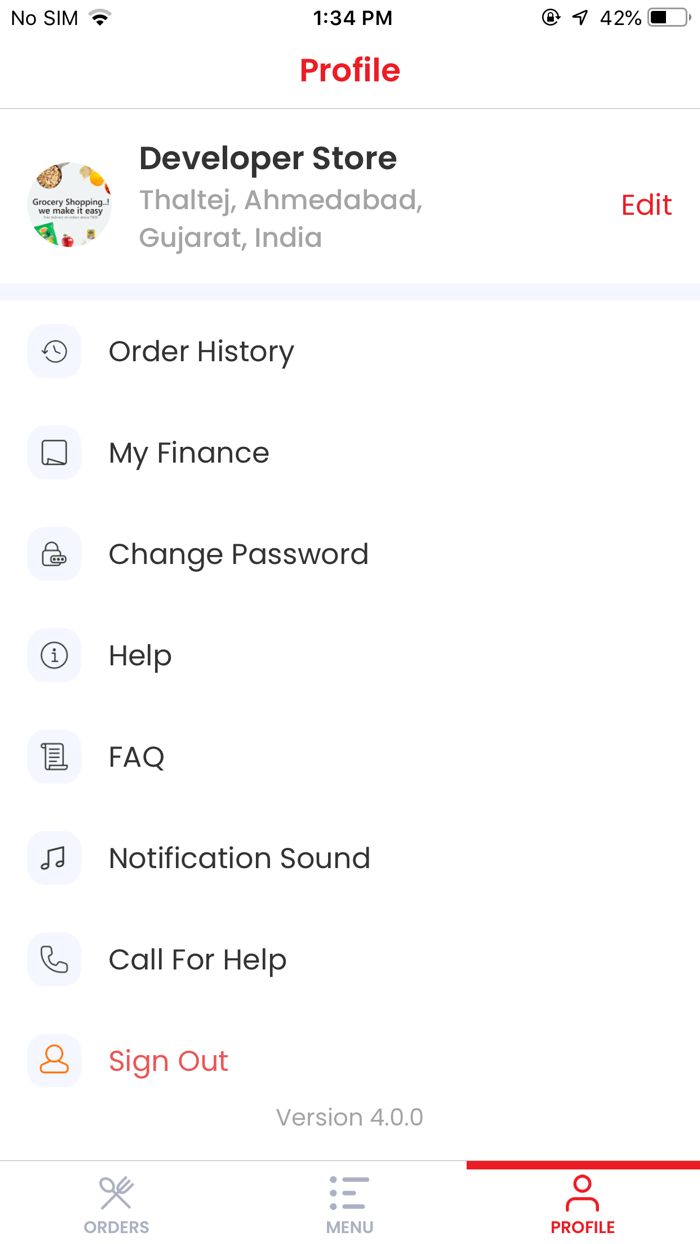Tap the Notification Sound music note icon
Viewport: 700px width, 1244px height.
point(54,858)
